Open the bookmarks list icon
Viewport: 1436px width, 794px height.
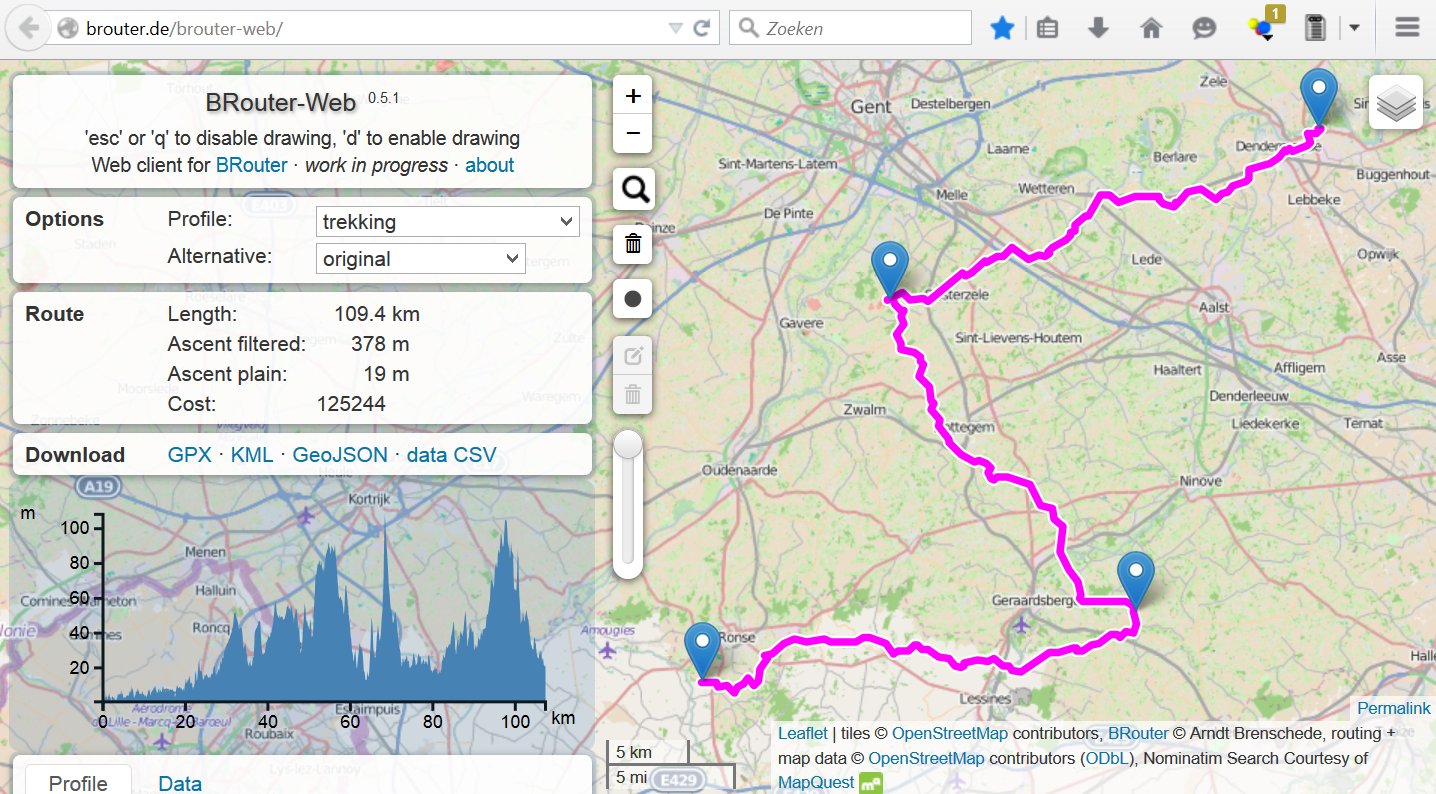tap(1047, 28)
